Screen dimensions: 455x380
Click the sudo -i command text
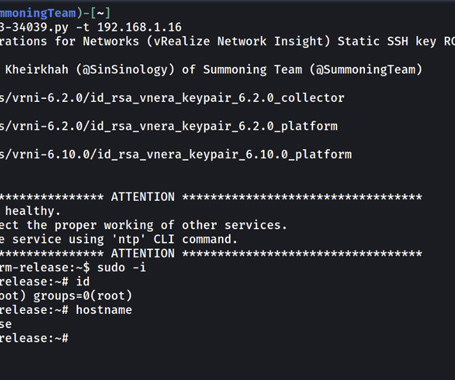(121, 268)
